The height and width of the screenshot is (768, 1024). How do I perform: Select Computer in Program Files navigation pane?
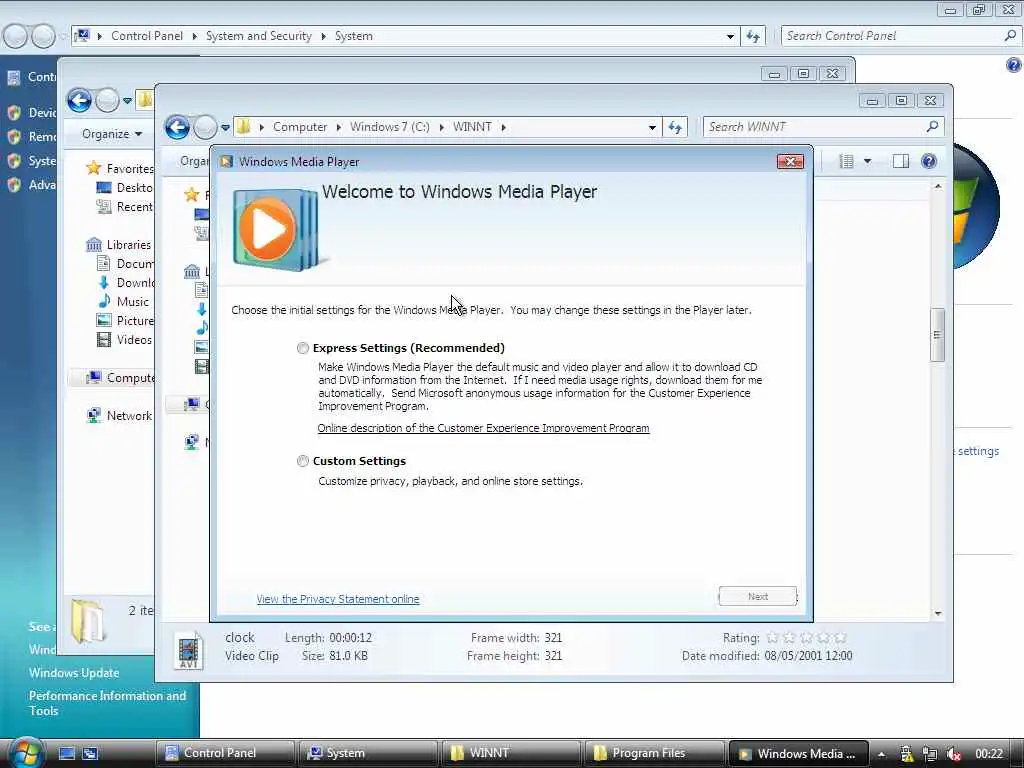pos(130,377)
